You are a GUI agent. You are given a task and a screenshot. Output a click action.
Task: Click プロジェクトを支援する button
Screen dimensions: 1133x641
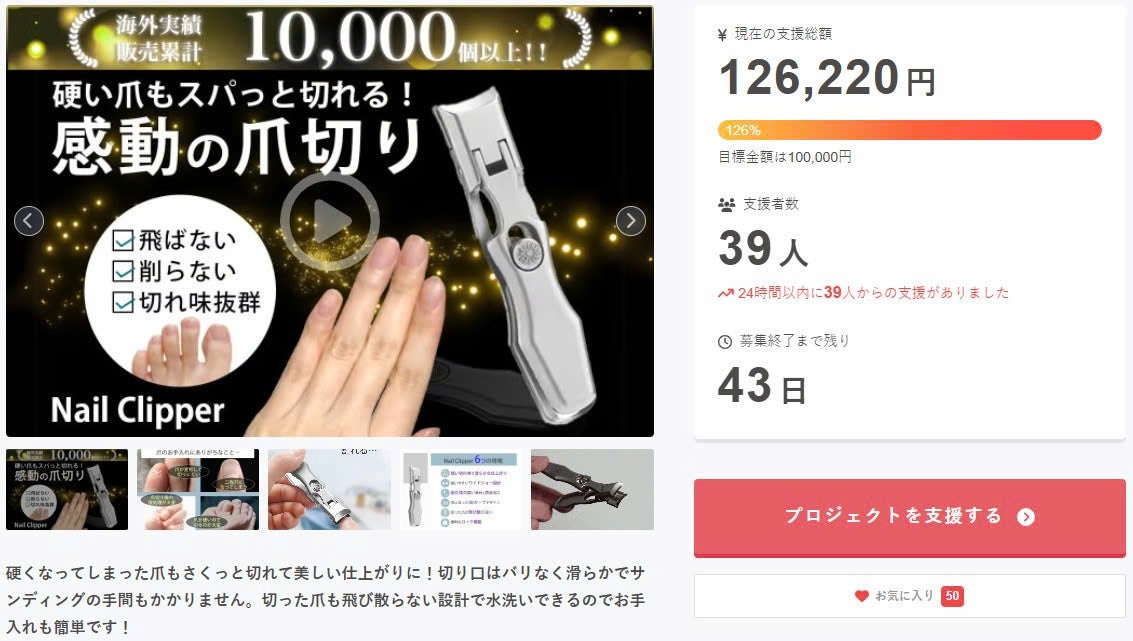tap(910, 517)
